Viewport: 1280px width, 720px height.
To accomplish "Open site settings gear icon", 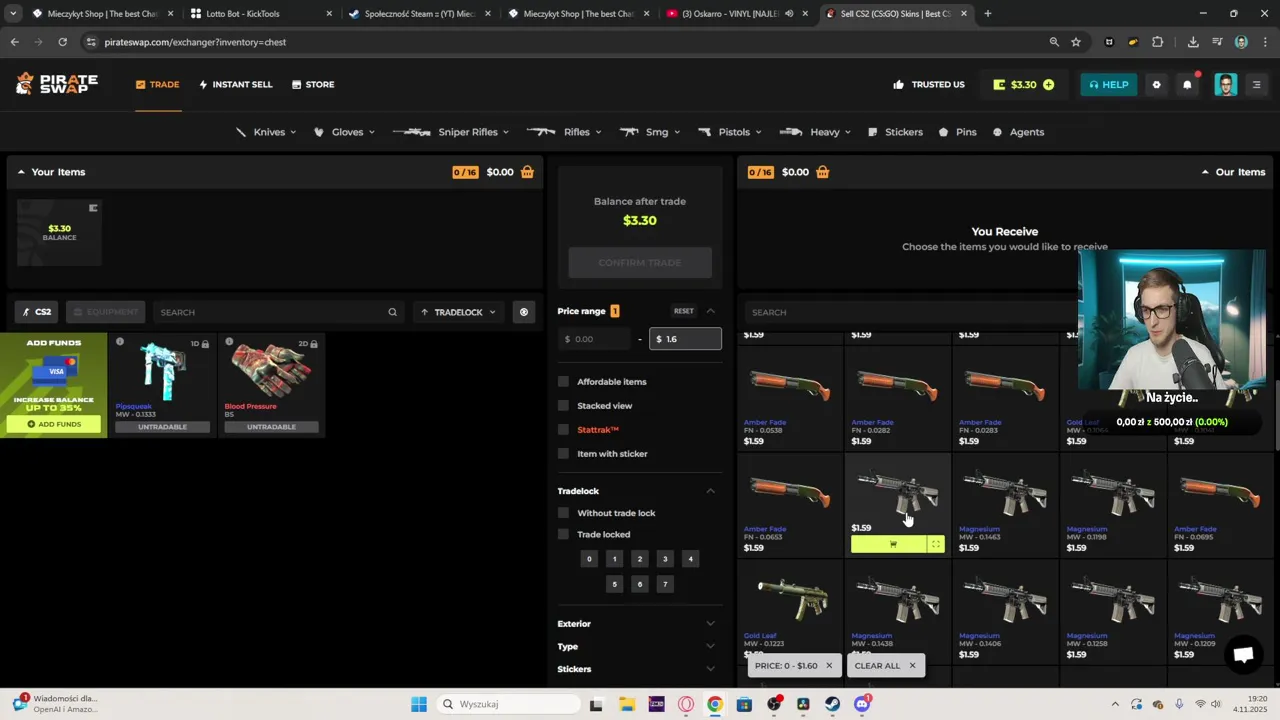I will [1157, 84].
